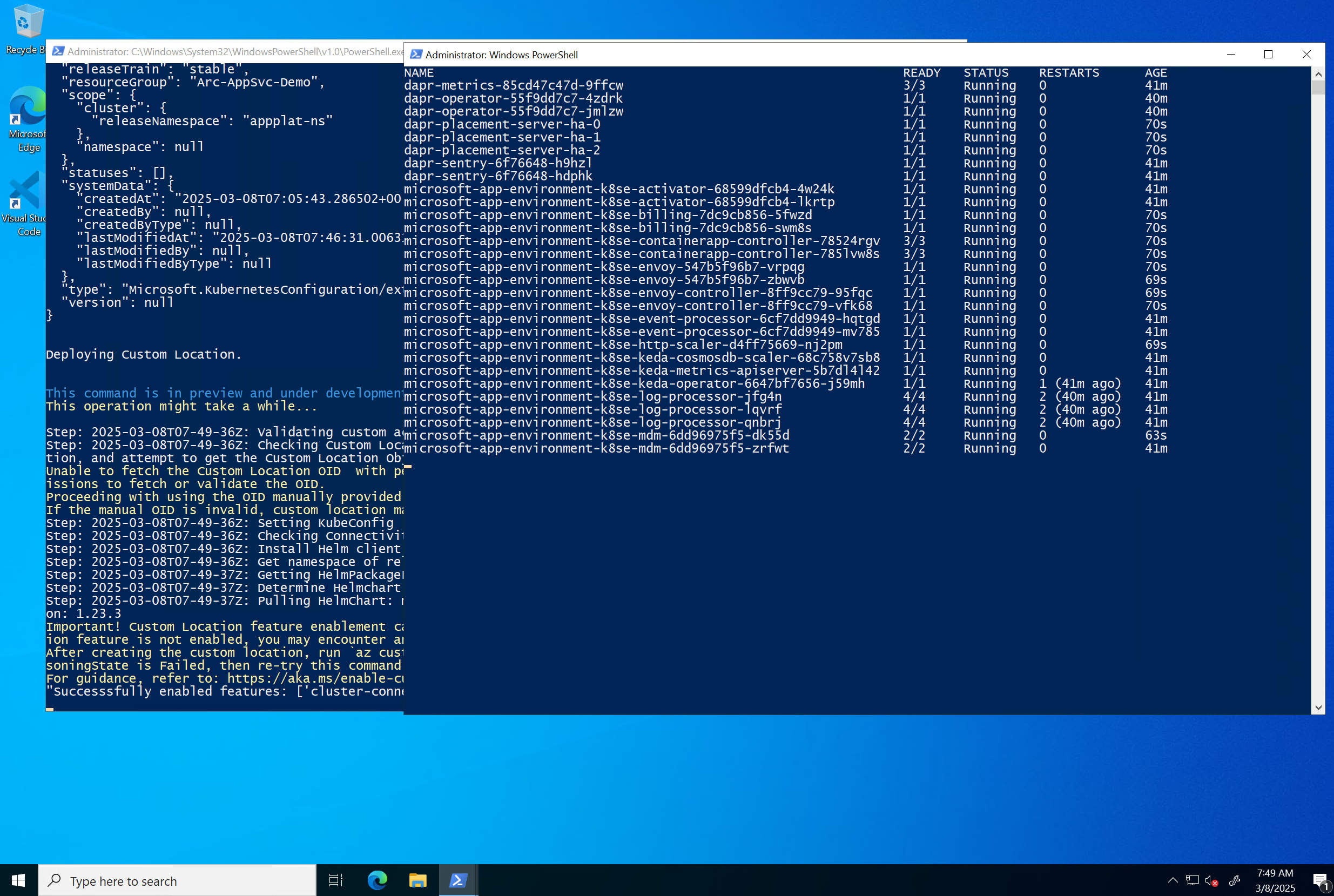Image resolution: width=1334 pixels, height=896 pixels.
Task: Launch Edge from the taskbar
Action: [377, 880]
